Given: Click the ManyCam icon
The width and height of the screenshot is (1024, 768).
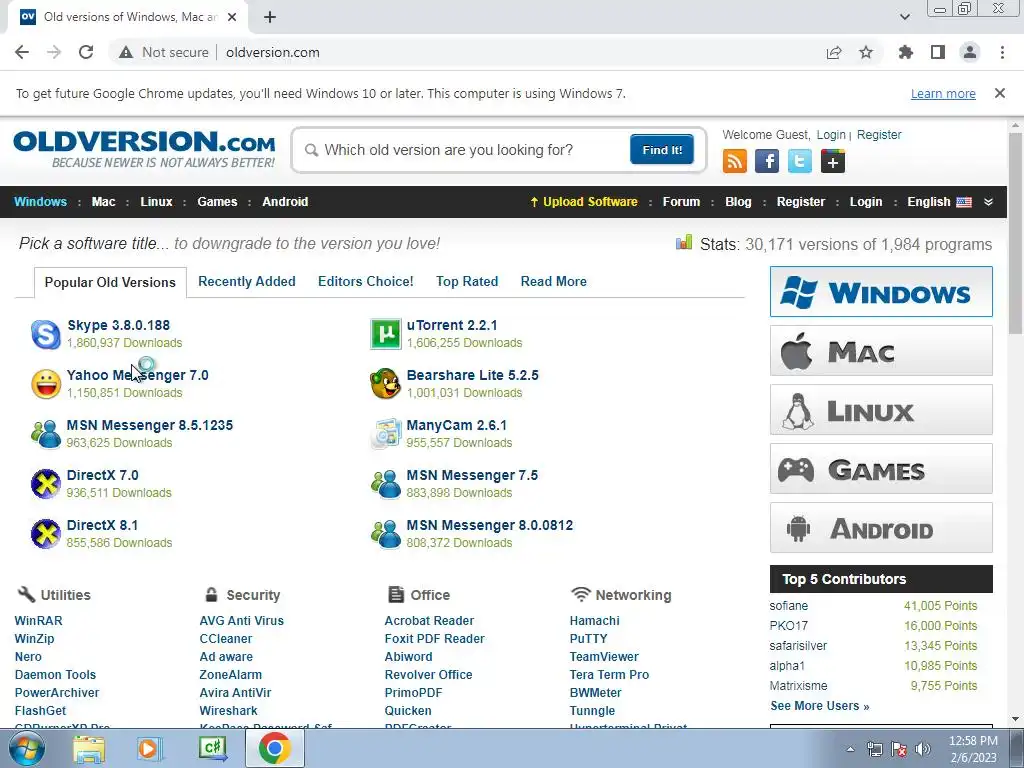Looking at the screenshot, I should pyautogui.click(x=385, y=434).
